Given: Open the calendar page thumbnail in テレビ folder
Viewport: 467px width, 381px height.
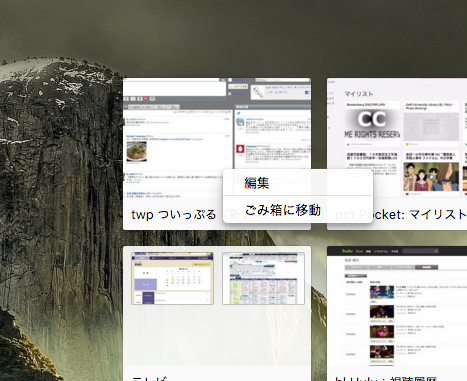Looking at the screenshot, I should point(172,278).
